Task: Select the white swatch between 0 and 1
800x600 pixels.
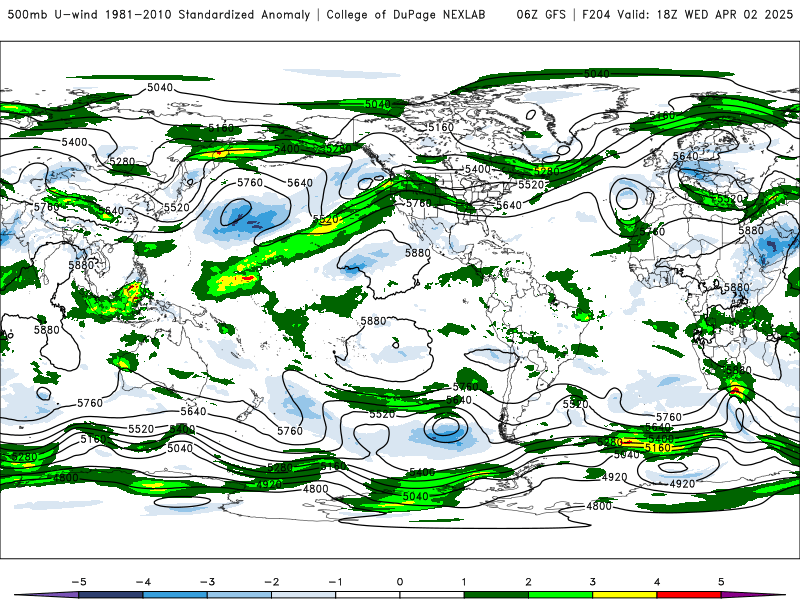Action: 432,595
